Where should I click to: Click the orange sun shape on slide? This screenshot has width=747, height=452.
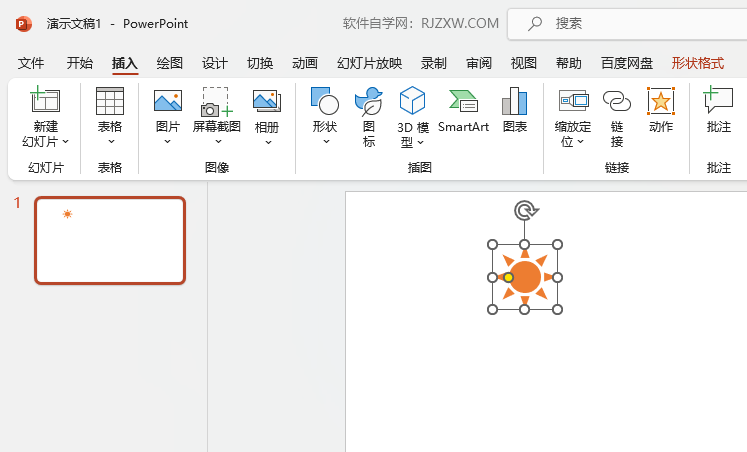[525, 277]
